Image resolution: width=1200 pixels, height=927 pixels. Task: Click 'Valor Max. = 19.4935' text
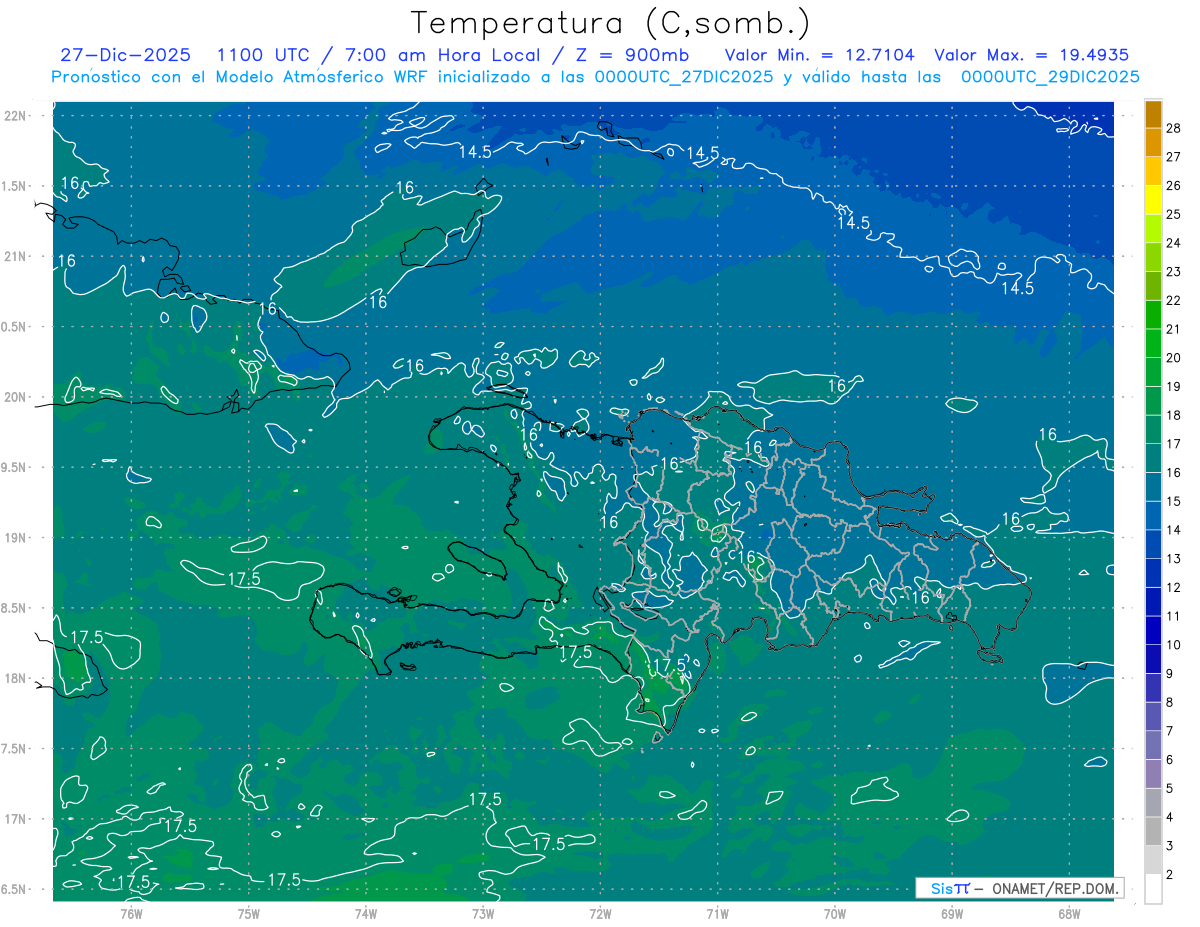point(1030,56)
